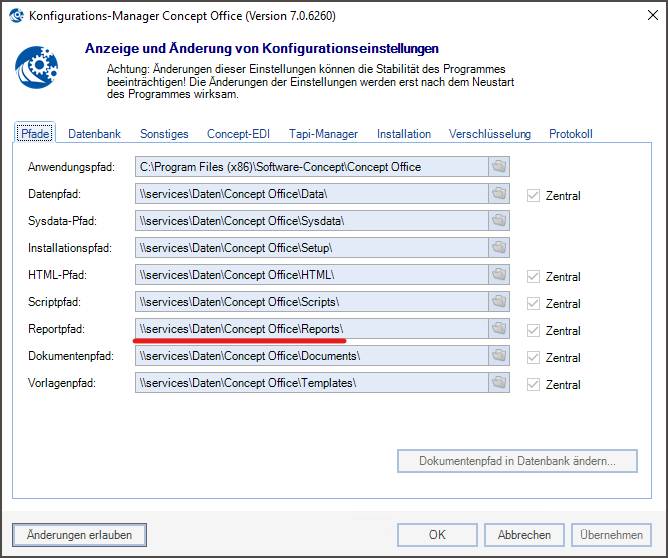668x558 pixels.
Task: Click into the Dokumentenpfad field
Action: 311,356
